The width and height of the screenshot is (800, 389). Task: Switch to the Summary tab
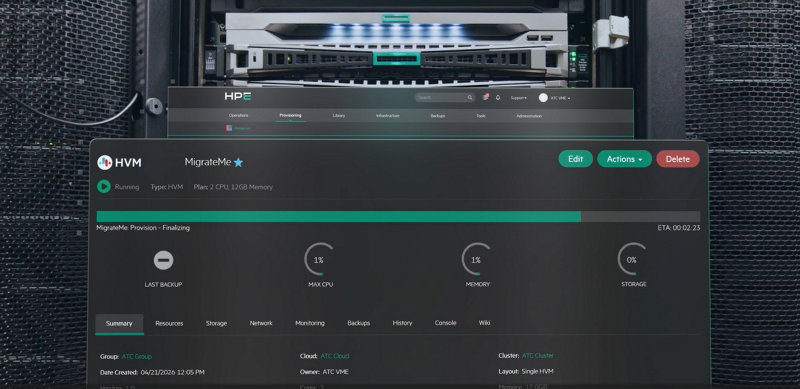(119, 323)
